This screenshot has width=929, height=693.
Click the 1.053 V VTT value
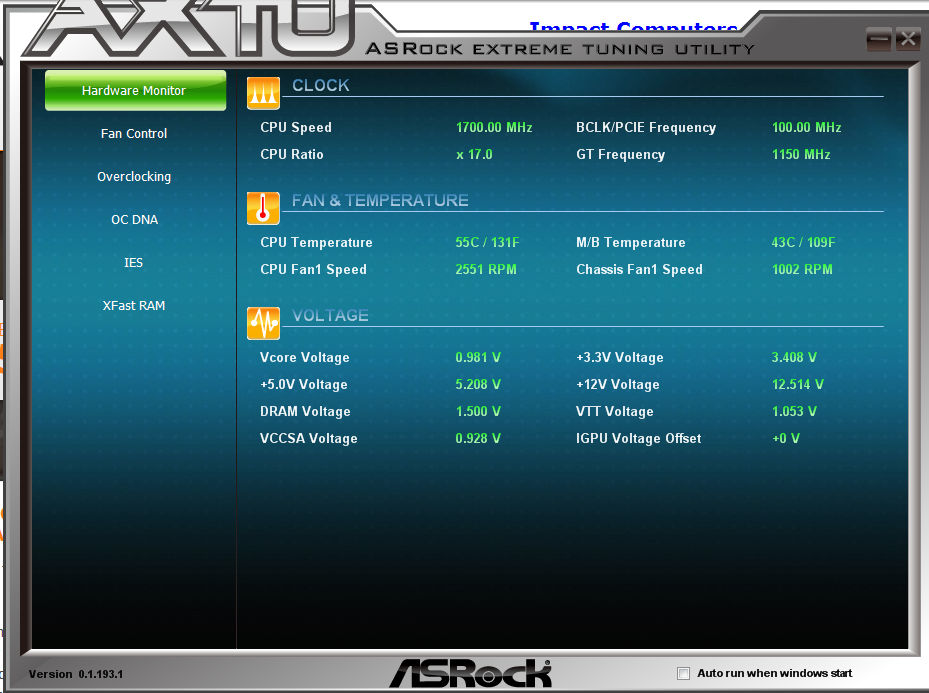(795, 412)
